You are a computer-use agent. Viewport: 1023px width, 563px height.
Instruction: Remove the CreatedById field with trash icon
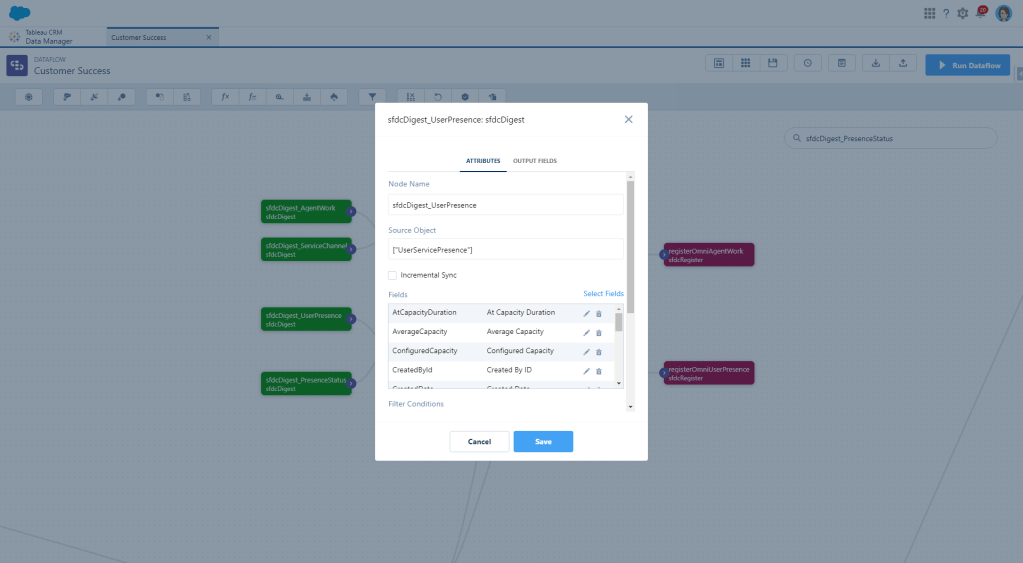(x=599, y=371)
